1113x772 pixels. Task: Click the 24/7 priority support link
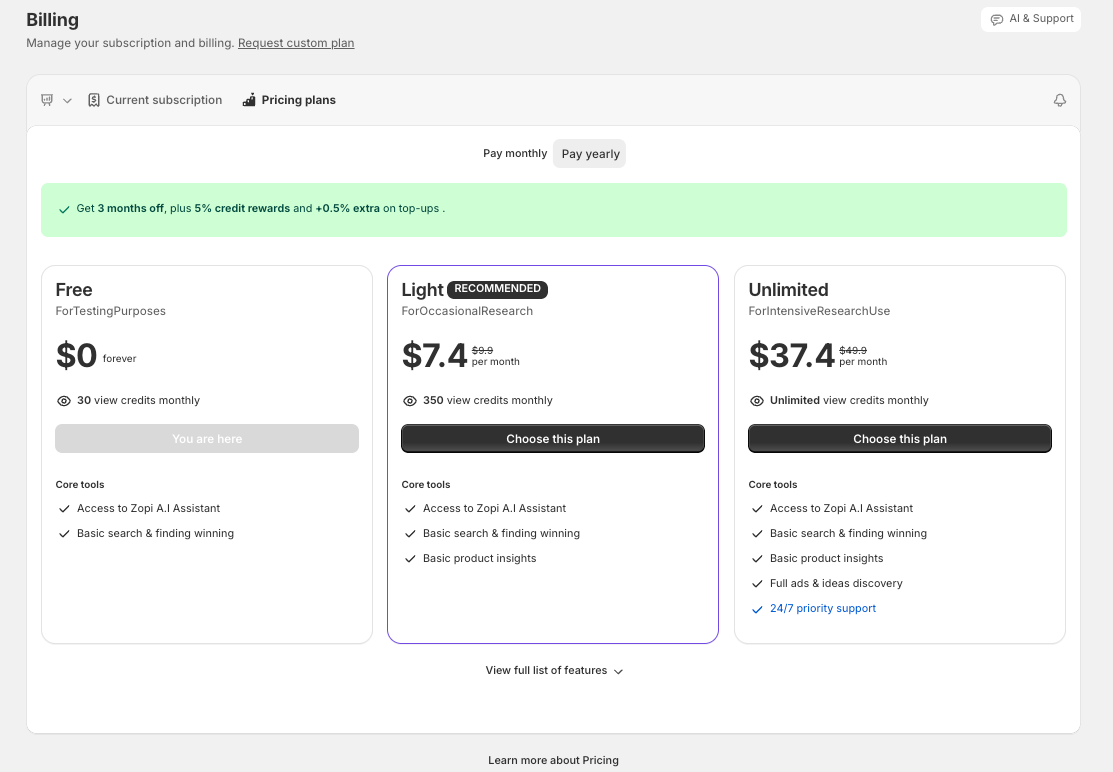(823, 608)
